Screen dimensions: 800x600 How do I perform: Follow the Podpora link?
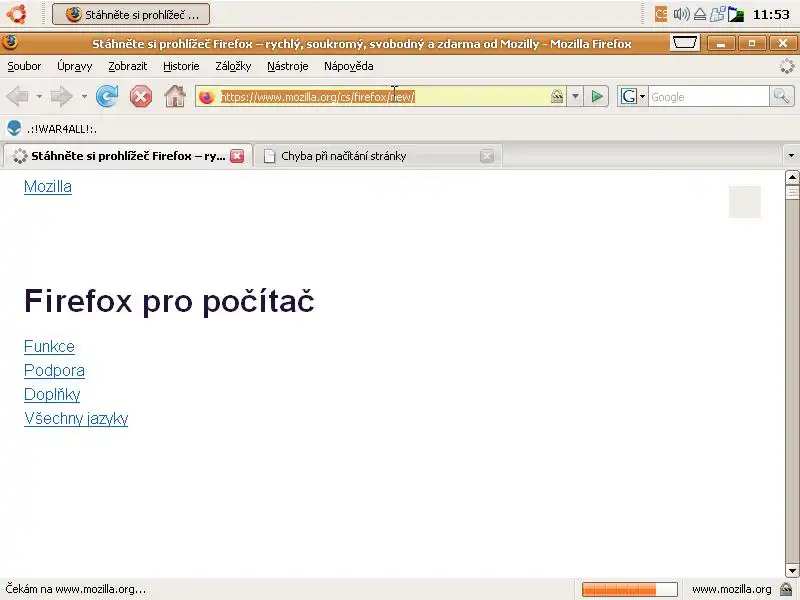click(55, 370)
